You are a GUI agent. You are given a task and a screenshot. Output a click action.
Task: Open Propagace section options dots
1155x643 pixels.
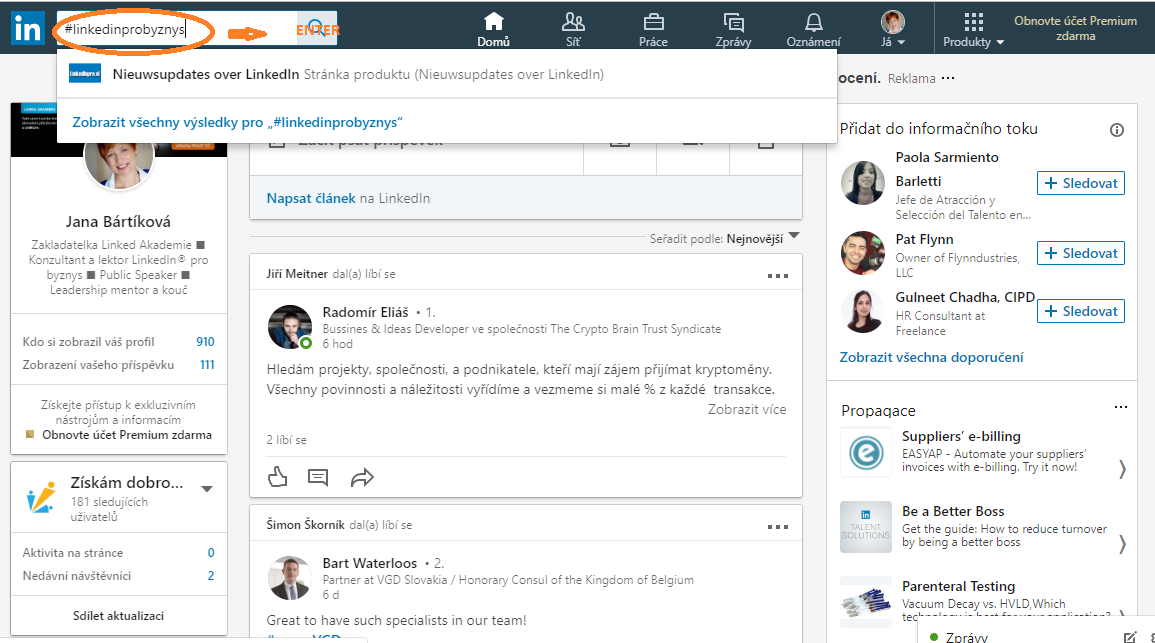coord(1120,407)
